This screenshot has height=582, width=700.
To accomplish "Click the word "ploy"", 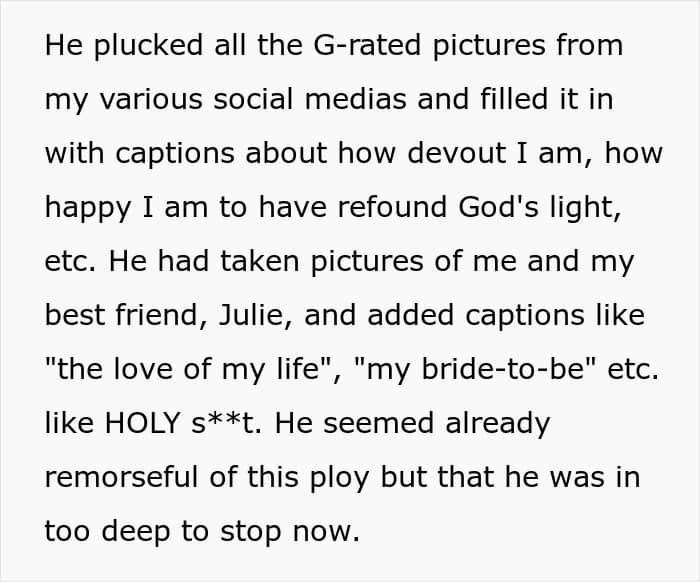I will (x=339, y=478).
